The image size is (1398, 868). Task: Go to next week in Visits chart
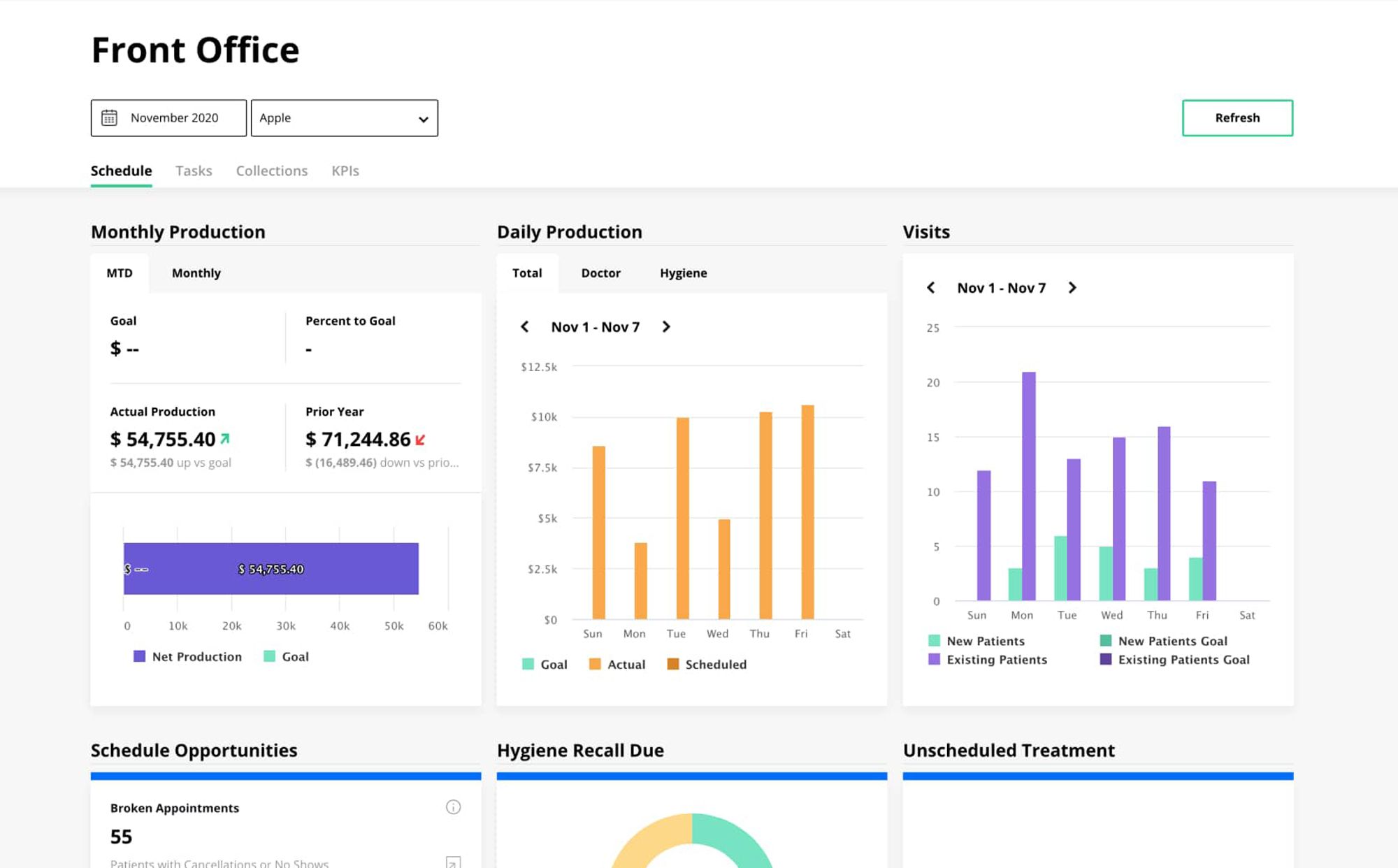tap(1072, 288)
